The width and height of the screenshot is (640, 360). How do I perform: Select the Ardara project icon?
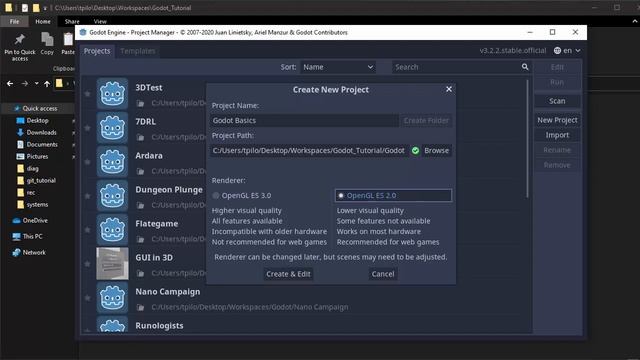click(112, 162)
